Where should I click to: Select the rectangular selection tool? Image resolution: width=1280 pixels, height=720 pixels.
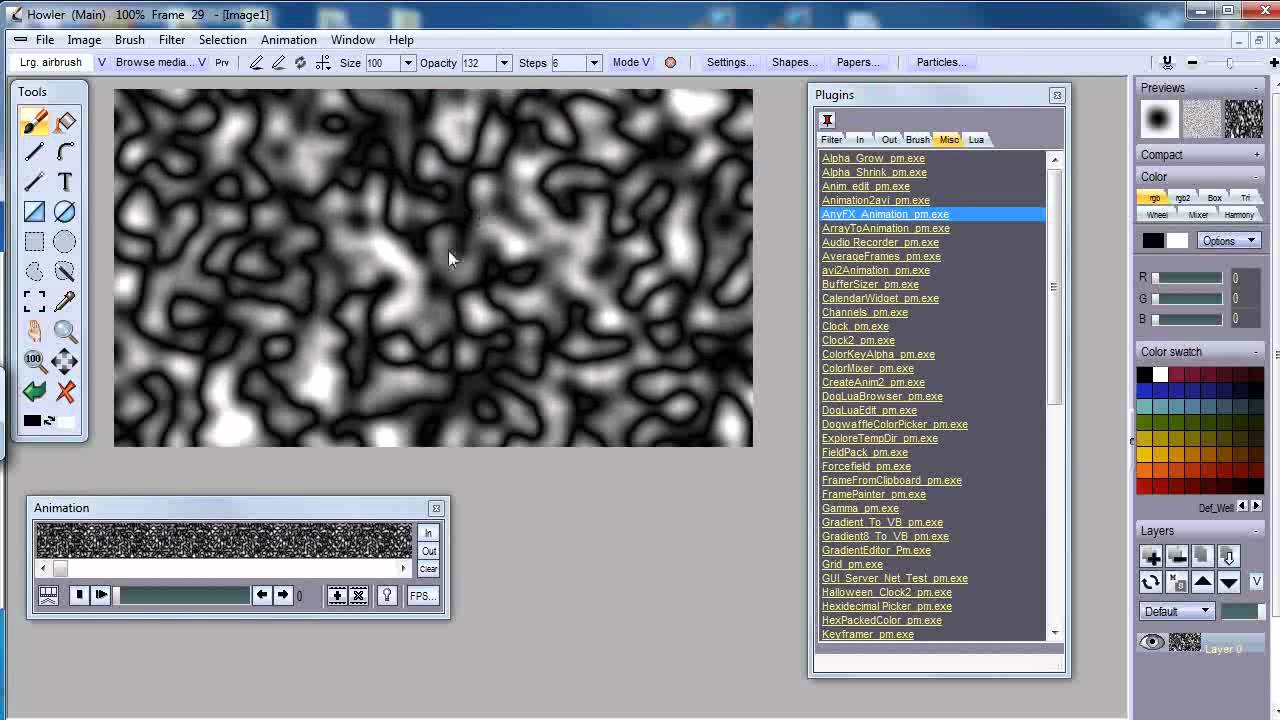click(35, 242)
